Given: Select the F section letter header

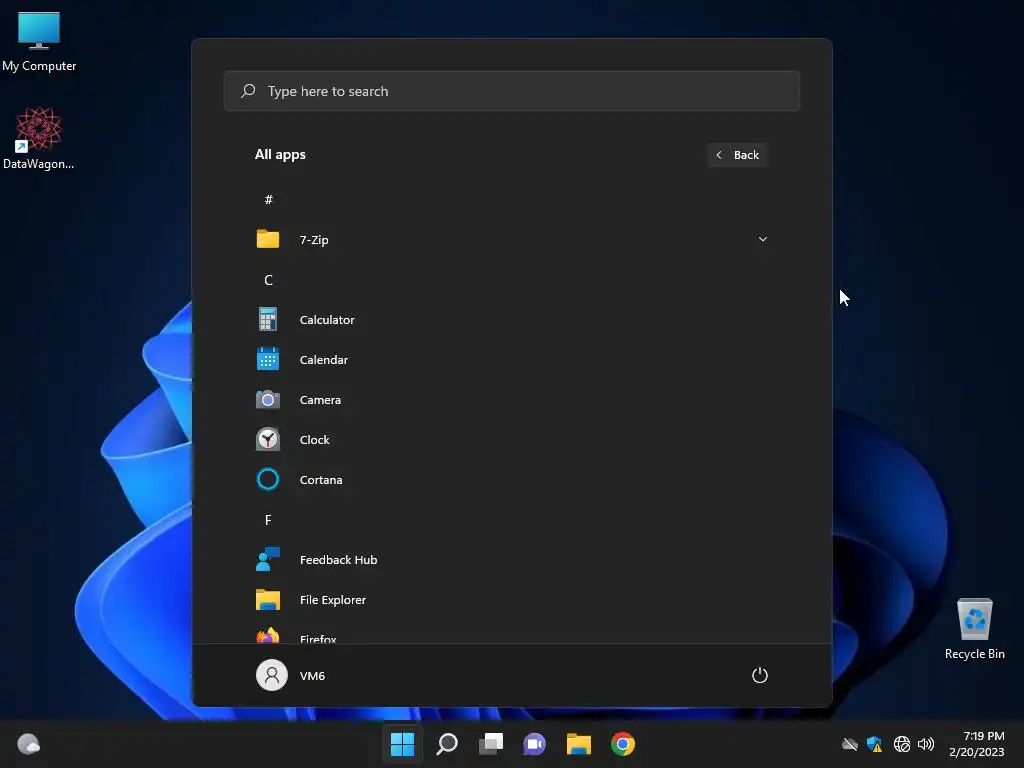Looking at the screenshot, I should tap(268, 520).
